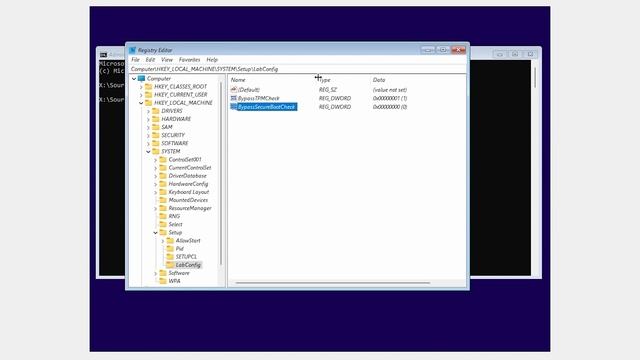640x360 pixels.
Task: Select the WPA key in tree
Action: tap(174, 281)
